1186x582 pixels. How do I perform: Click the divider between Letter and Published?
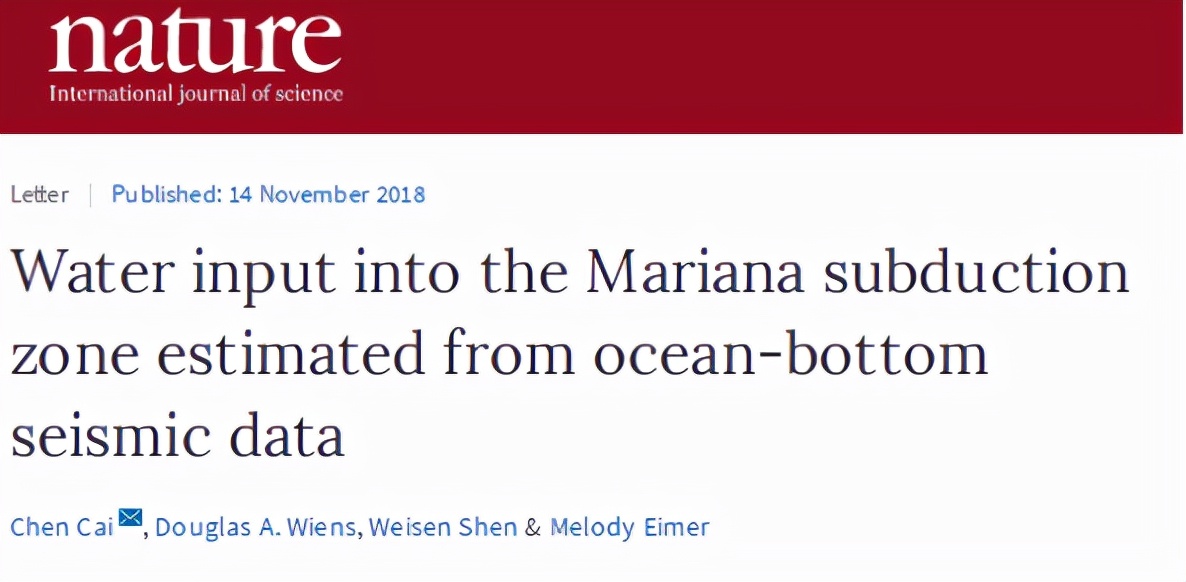pos(91,194)
